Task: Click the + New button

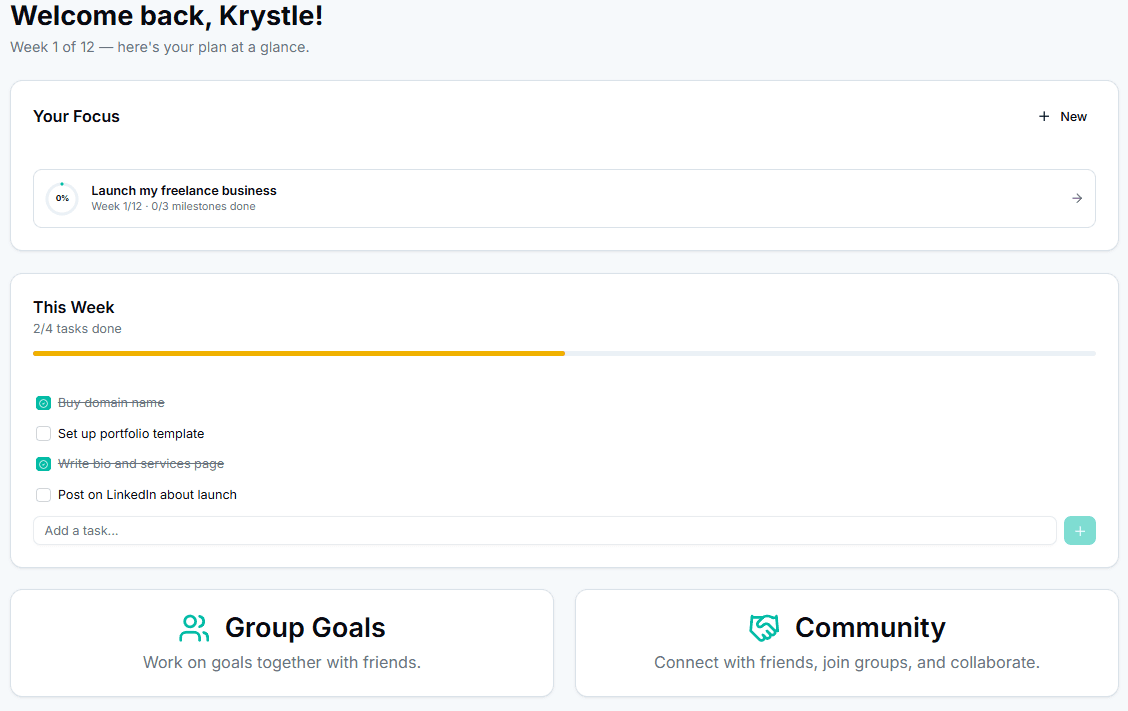Action: (x=1061, y=116)
